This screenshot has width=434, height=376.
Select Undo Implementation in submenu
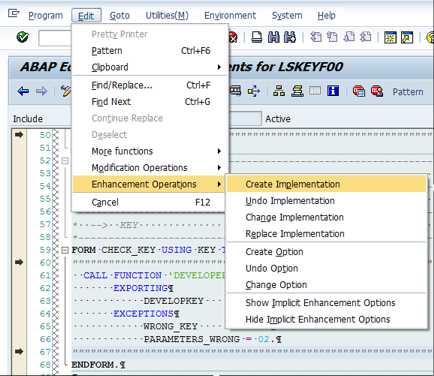326,201
